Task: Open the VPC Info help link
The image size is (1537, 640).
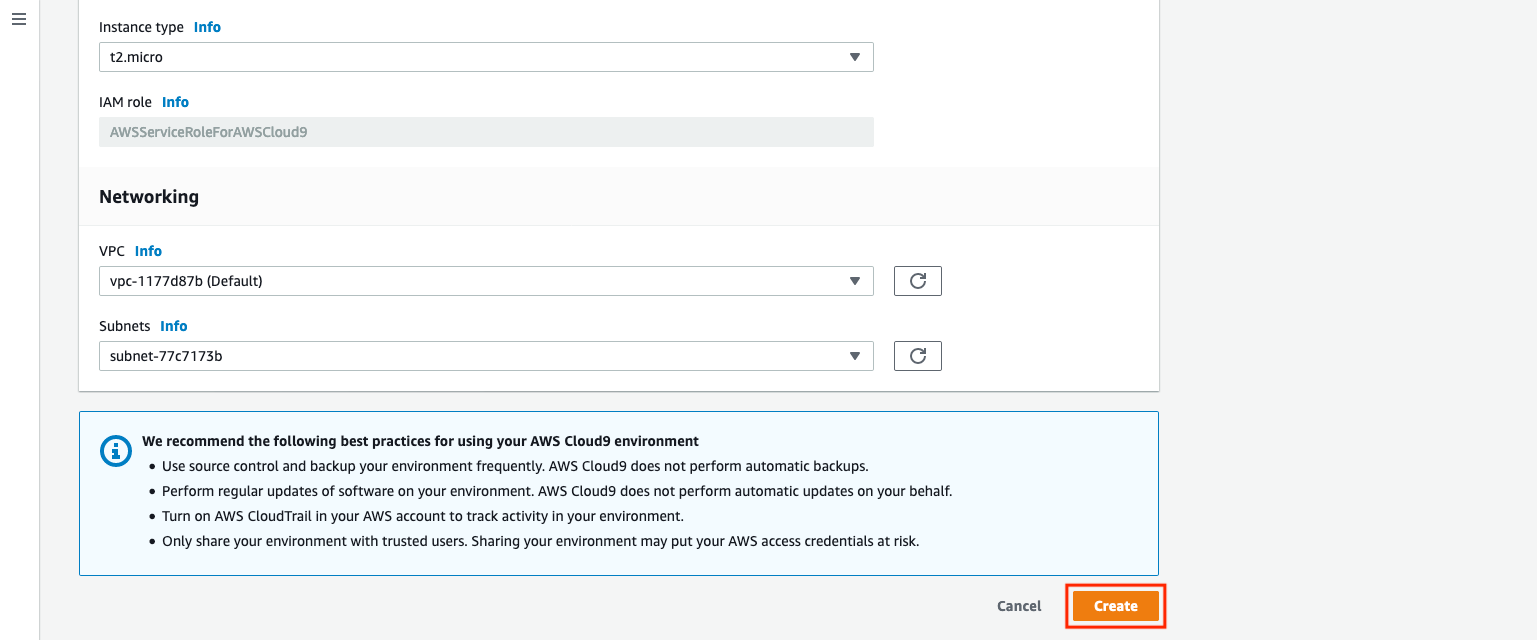Action: coord(148,251)
